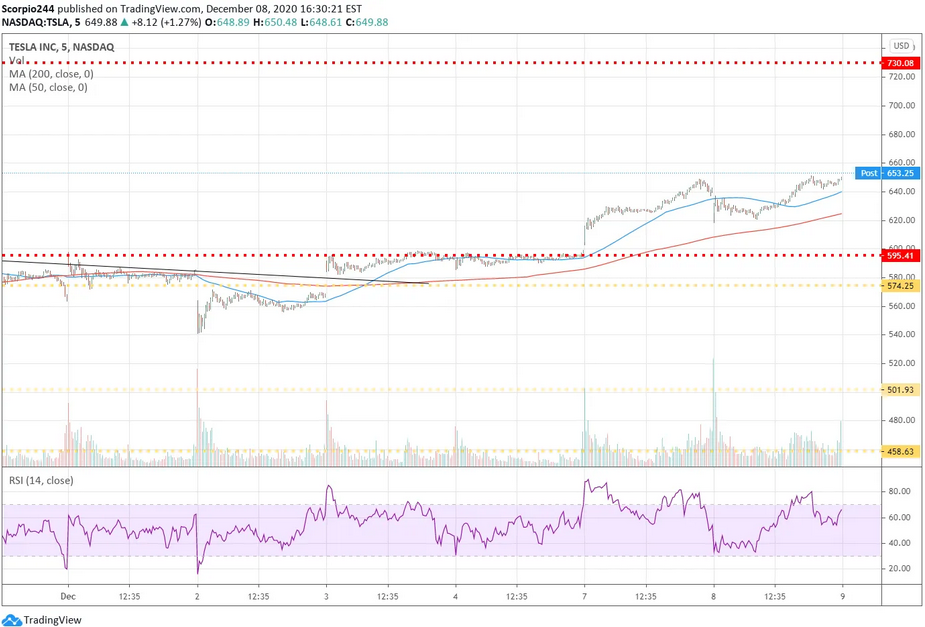Viewport: 925px width, 627px height.
Task: Open the TradingView.com link in header
Action: pos(160,9)
